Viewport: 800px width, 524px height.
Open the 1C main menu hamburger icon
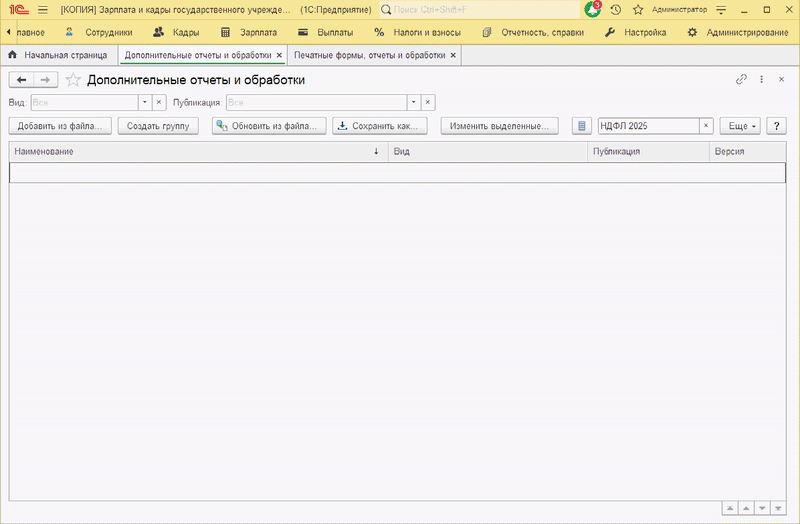point(43,10)
